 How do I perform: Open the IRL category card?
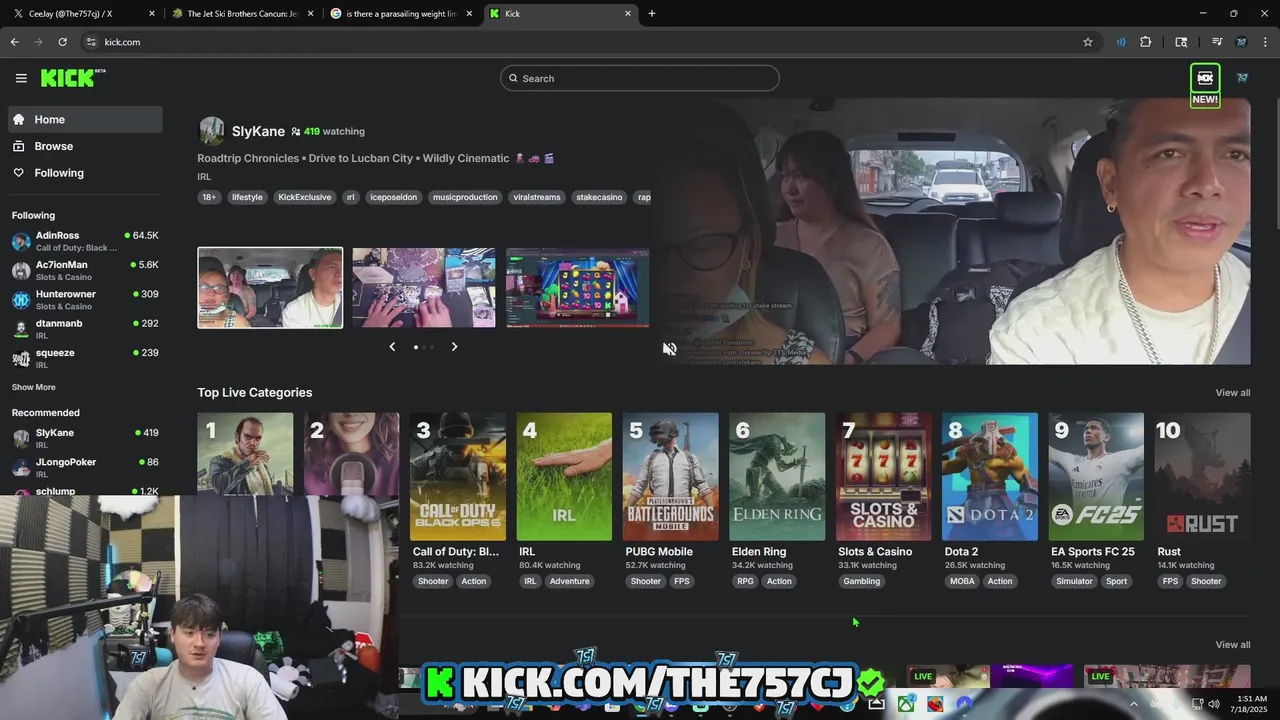pos(564,477)
